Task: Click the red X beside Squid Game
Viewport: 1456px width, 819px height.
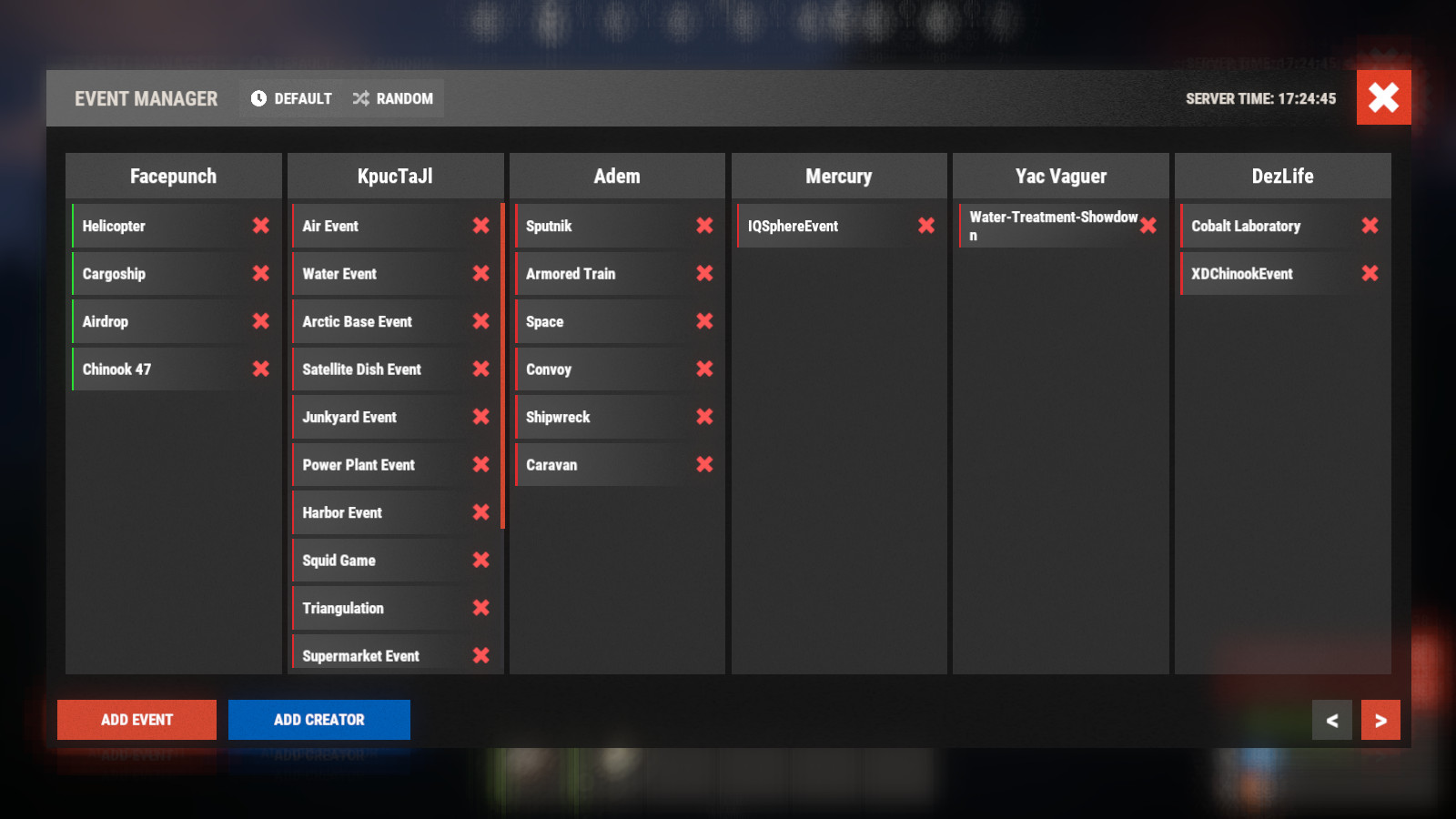Action: [x=480, y=561]
